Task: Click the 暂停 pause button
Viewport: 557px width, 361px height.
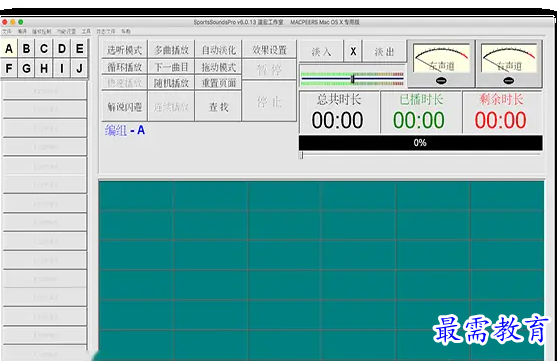Action: click(x=269, y=70)
